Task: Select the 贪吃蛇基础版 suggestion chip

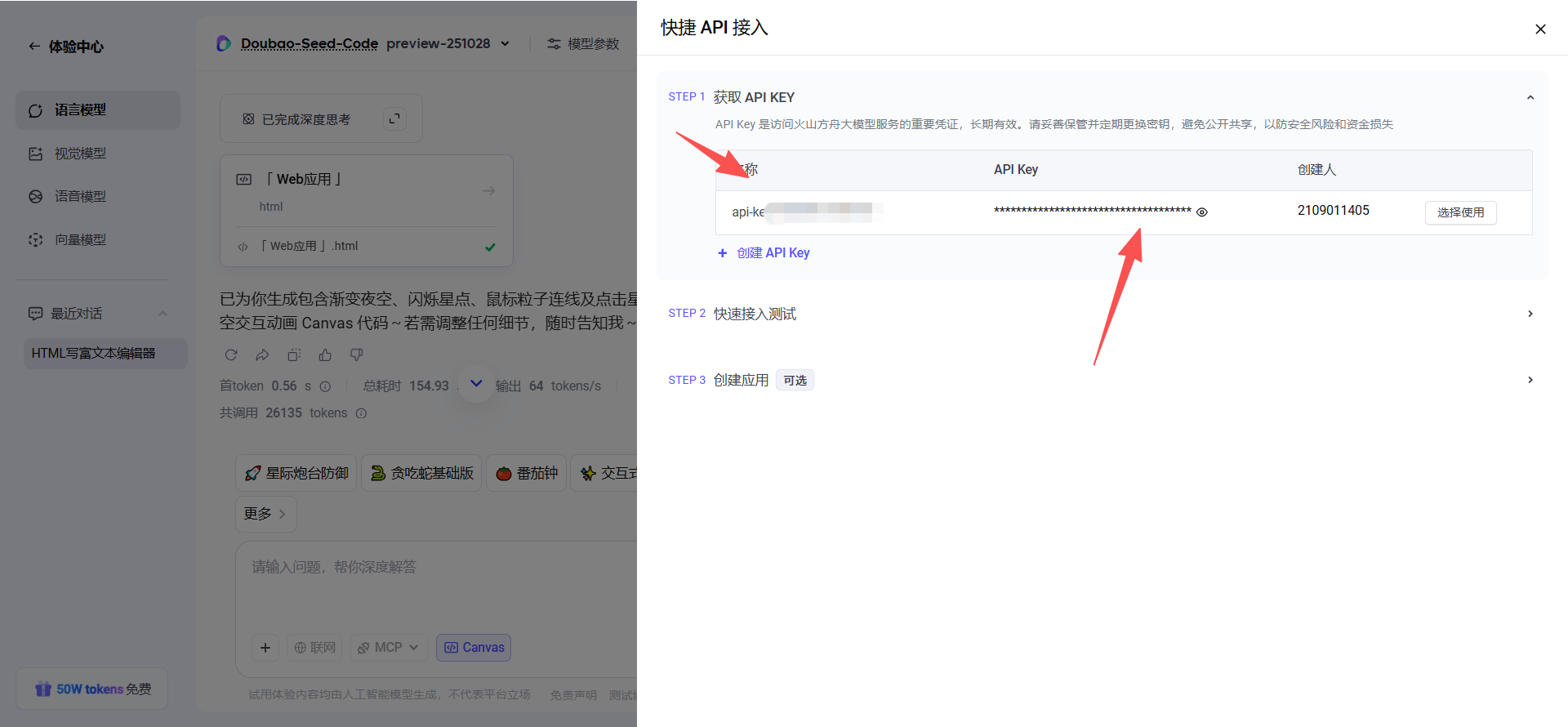Action: [x=421, y=473]
